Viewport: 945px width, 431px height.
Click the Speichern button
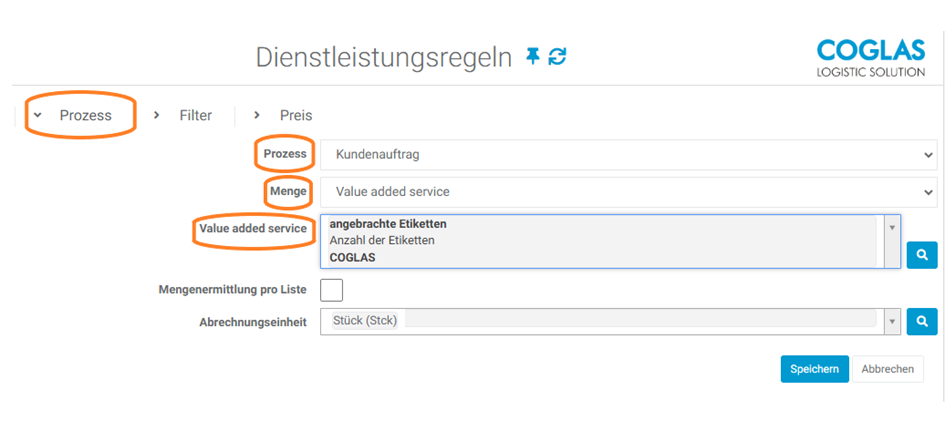pyautogui.click(x=814, y=369)
